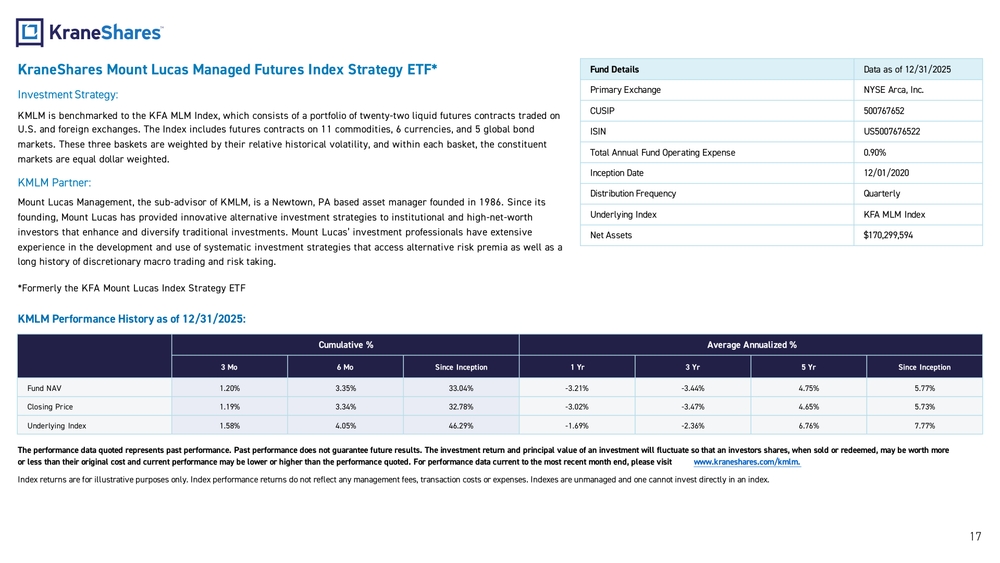The height and width of the screenshot is (563, 1000).
Task: Click the Closing Price row label
Action: point(49,410)
